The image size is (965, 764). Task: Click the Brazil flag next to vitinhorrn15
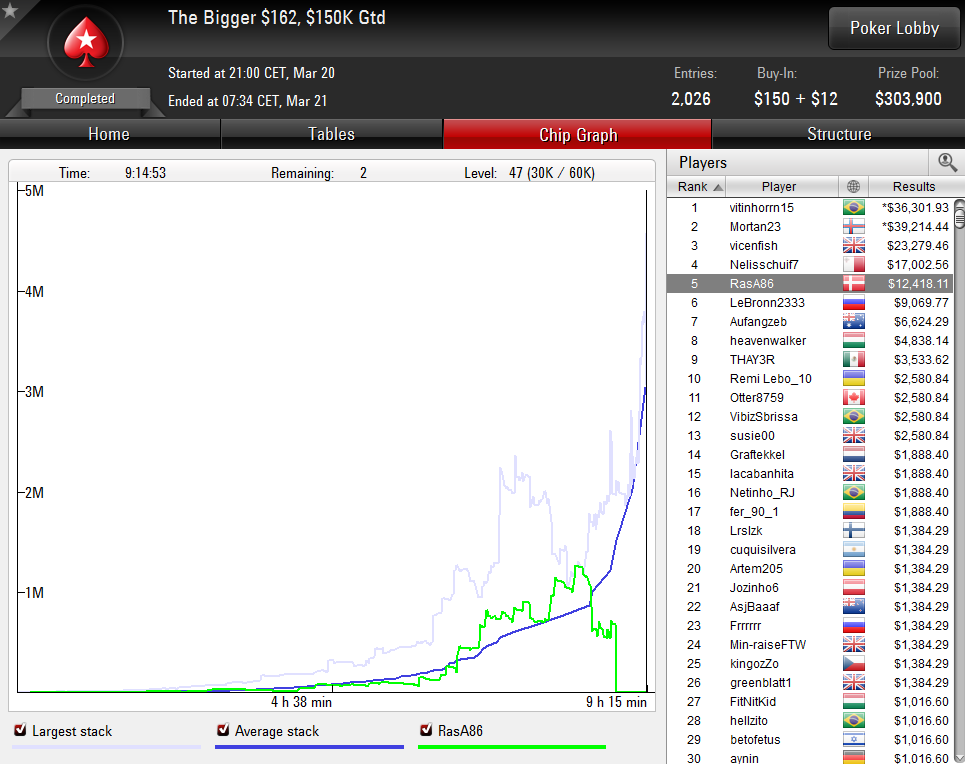click(854, 207)
